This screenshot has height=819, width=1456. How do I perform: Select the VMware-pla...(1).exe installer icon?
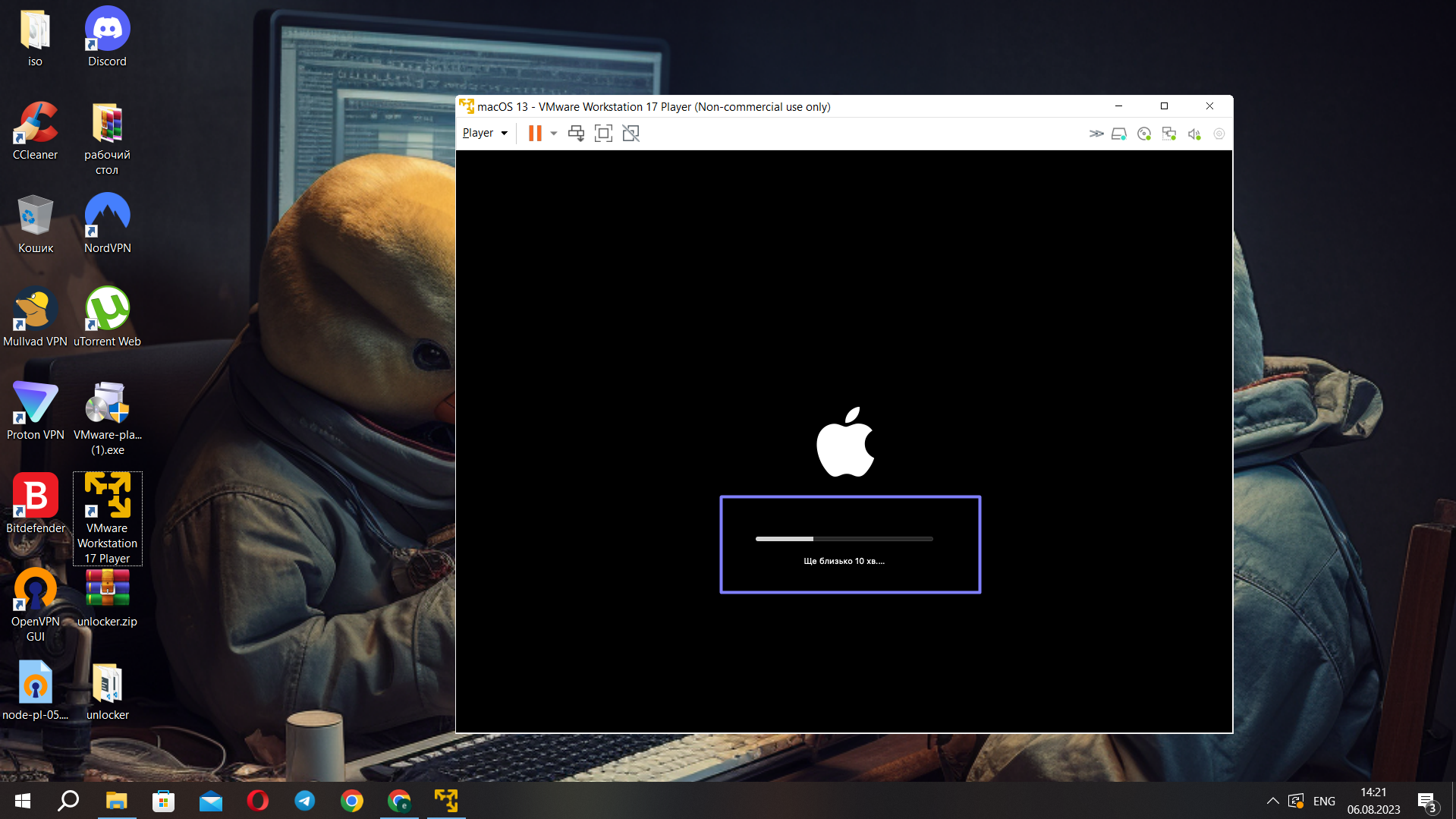(x=107, y=419)
